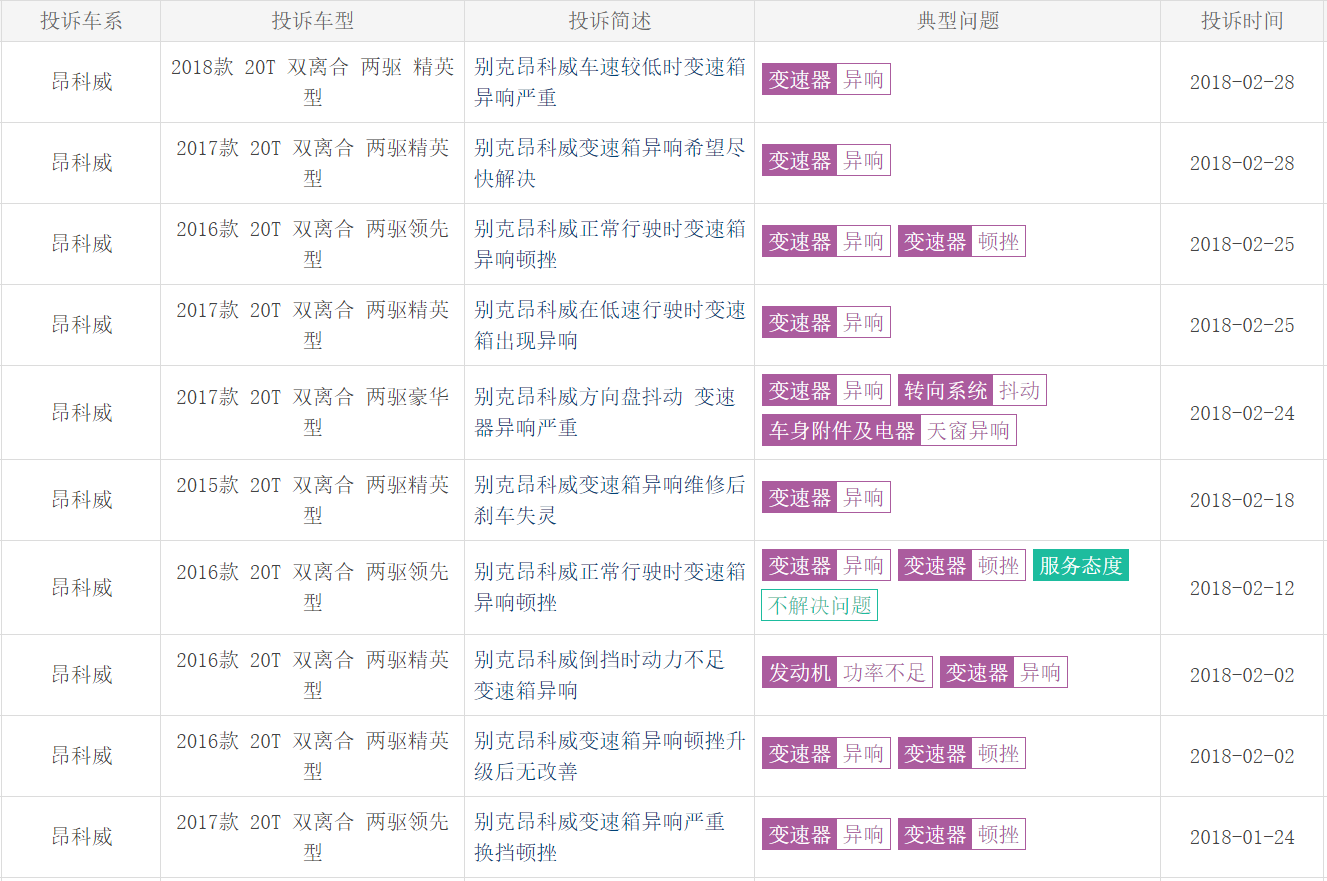Click 2018-02-28 date in 车速较低时 row
The height and width of the screenshot is (881, 1327).
pos(1242,82)
